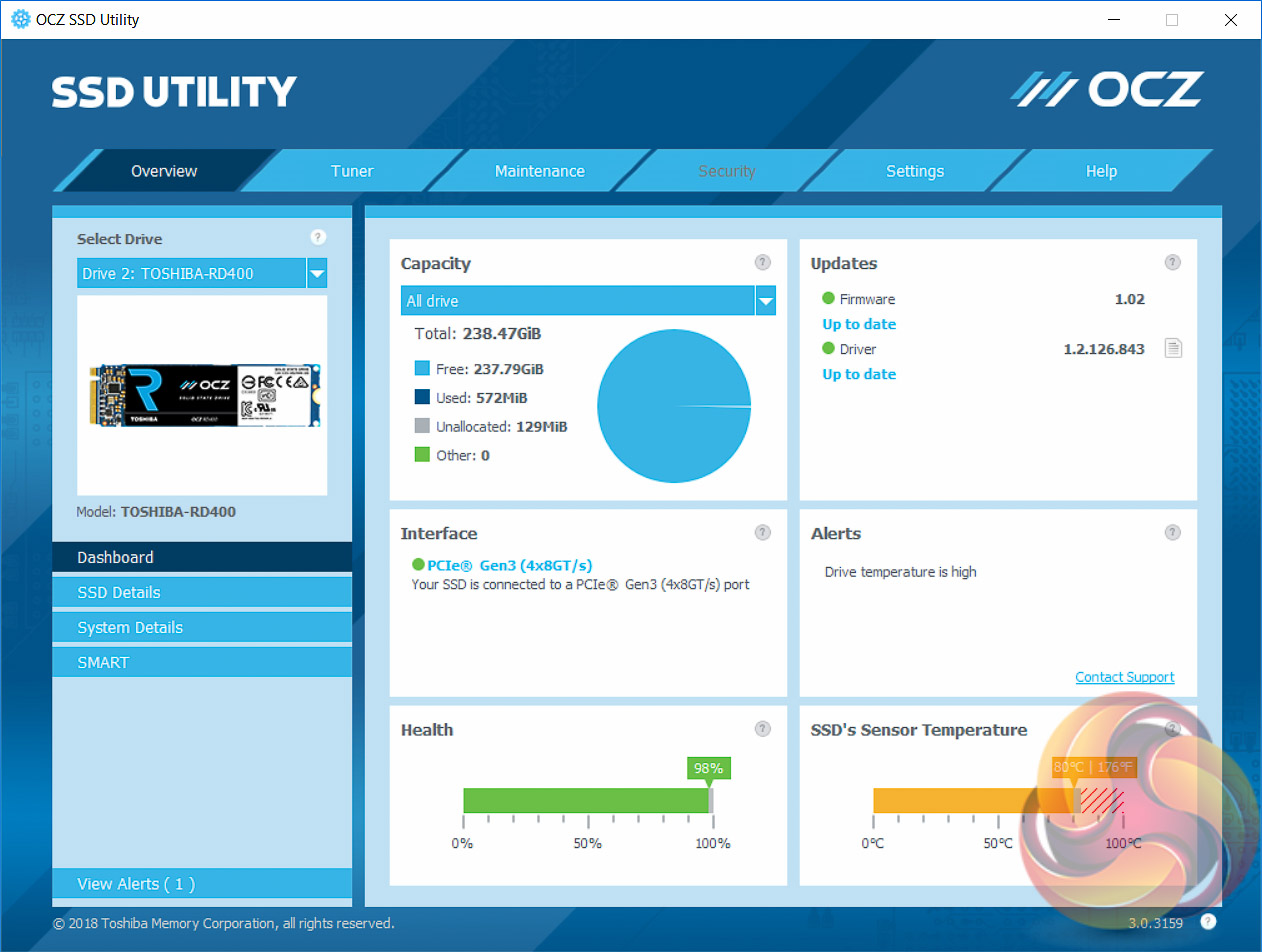1262x952 pixels.
Task: Click the Alerts section help icon
Action: click(x=1173, y=532)
